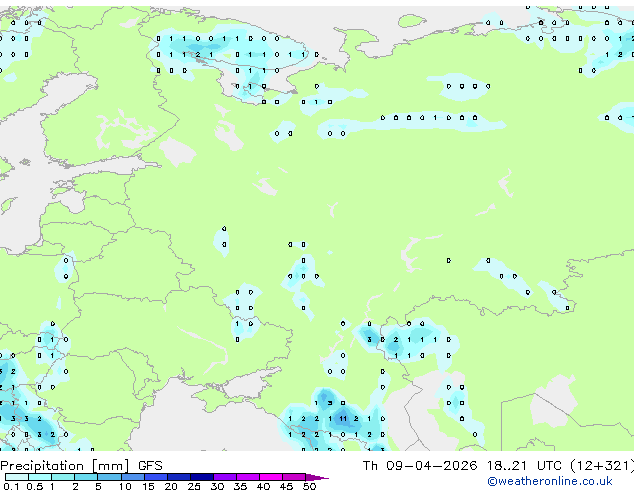Click the 'Th 09-04-2026' date text
The height and width of the screenshot is (490, 634).
pyautogui.click(x=420, y=466)
